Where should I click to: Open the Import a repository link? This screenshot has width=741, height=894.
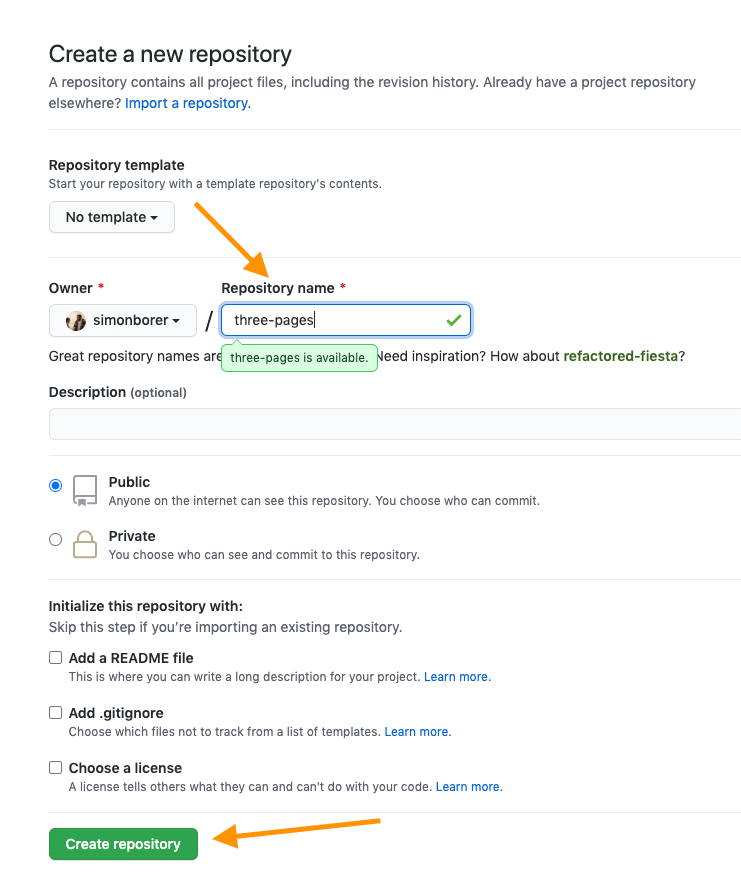click(x=188, y=103)
